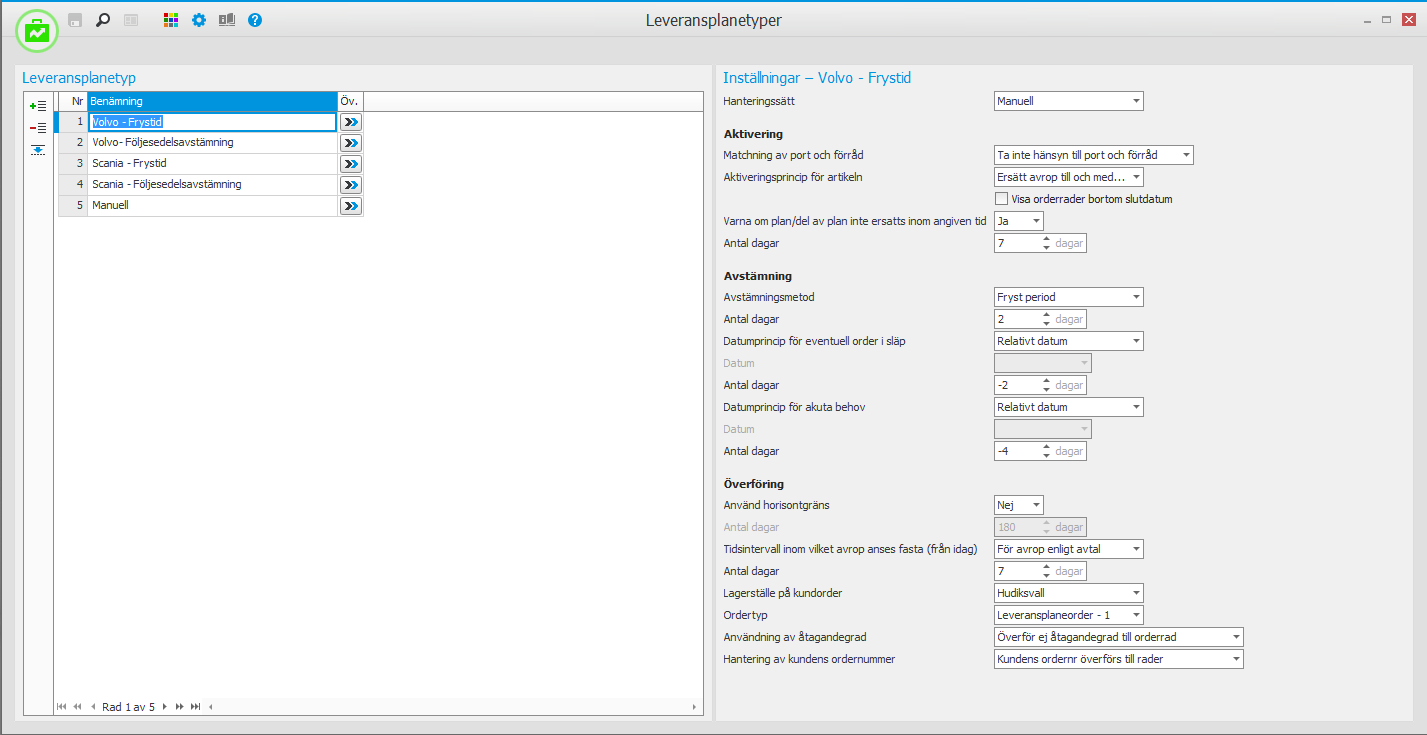
Task: Open Öv. arrows for Scania - Frystid row
Action: [x=351, y=164]
